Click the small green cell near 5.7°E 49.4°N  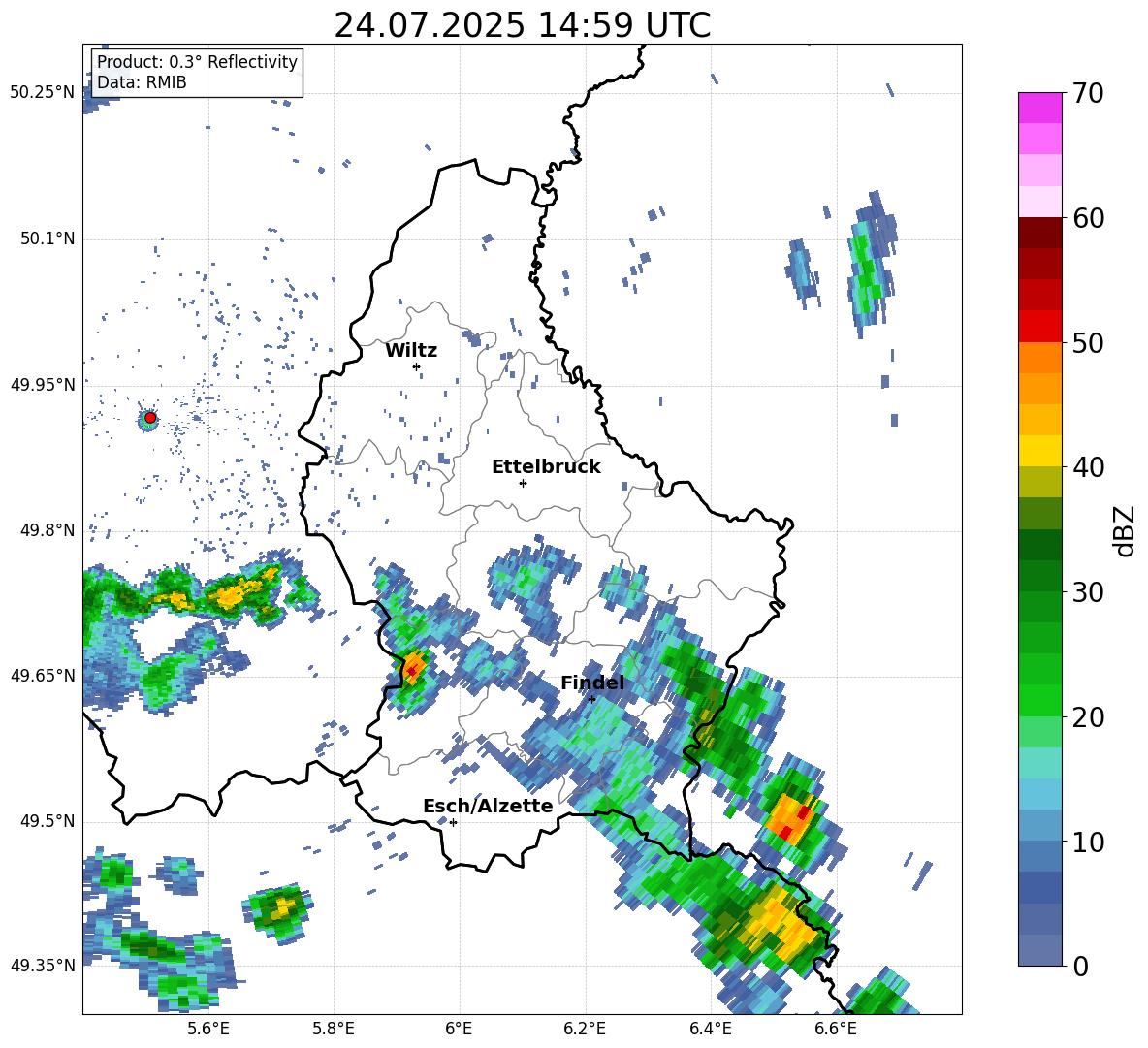pos(278,909)
